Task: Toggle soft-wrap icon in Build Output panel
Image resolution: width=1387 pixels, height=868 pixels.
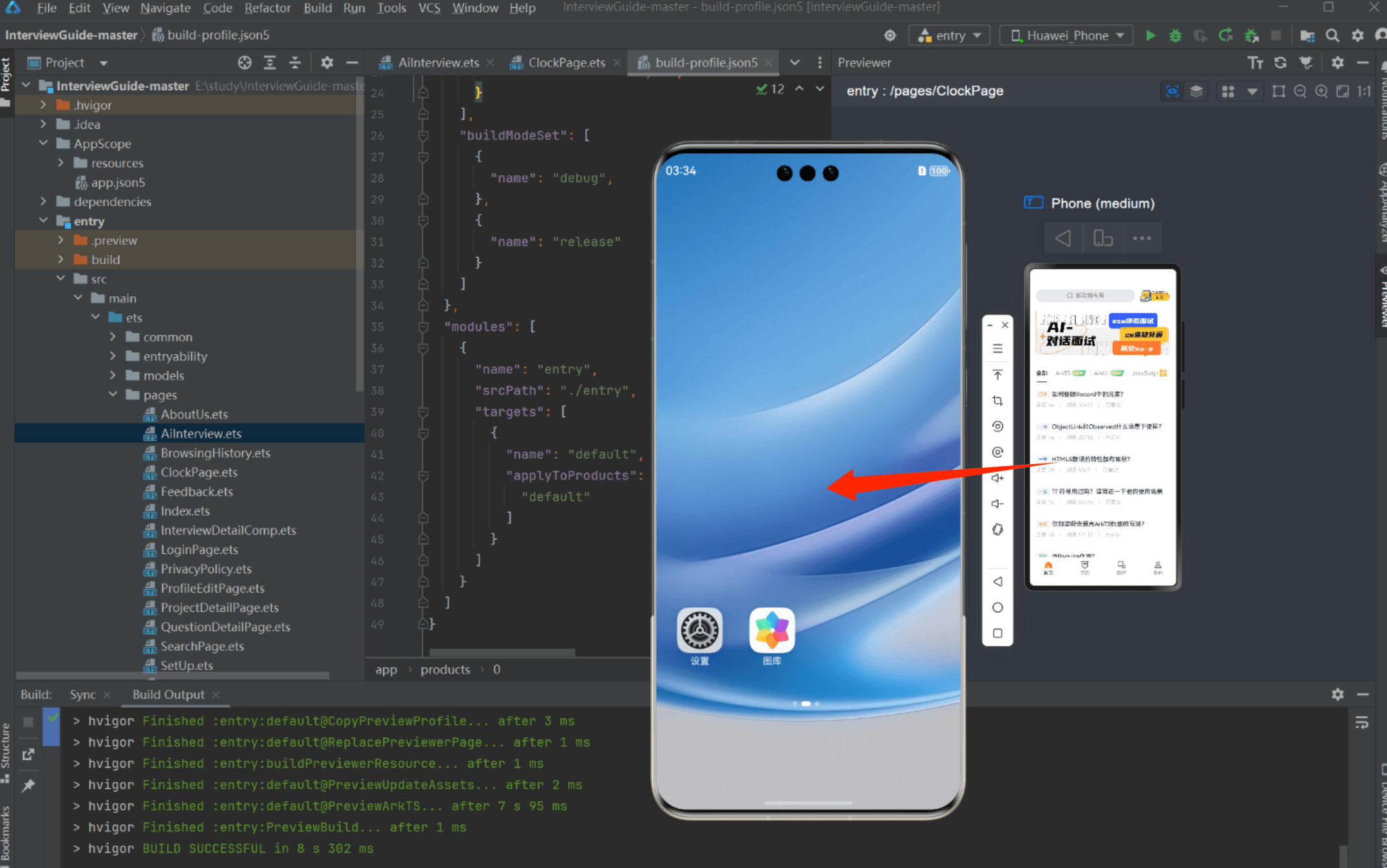Action: tap(1361, 722)
